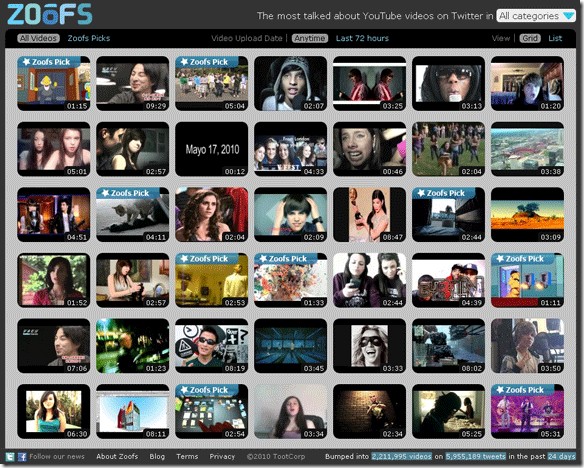Viewport: 584px width, 468px height.
Task: Open the Privacy link
Action: point(222,456)
